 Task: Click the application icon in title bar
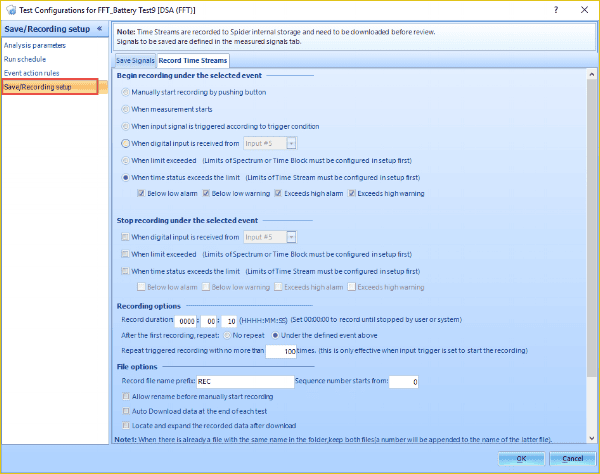tap(8, 8)
